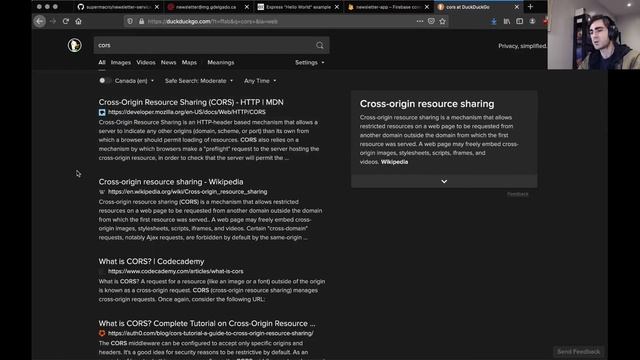Viewport: 640px width, 360px height.
Task: Close the cors at DuckDuckGo tab
Action: click(517, 7)
